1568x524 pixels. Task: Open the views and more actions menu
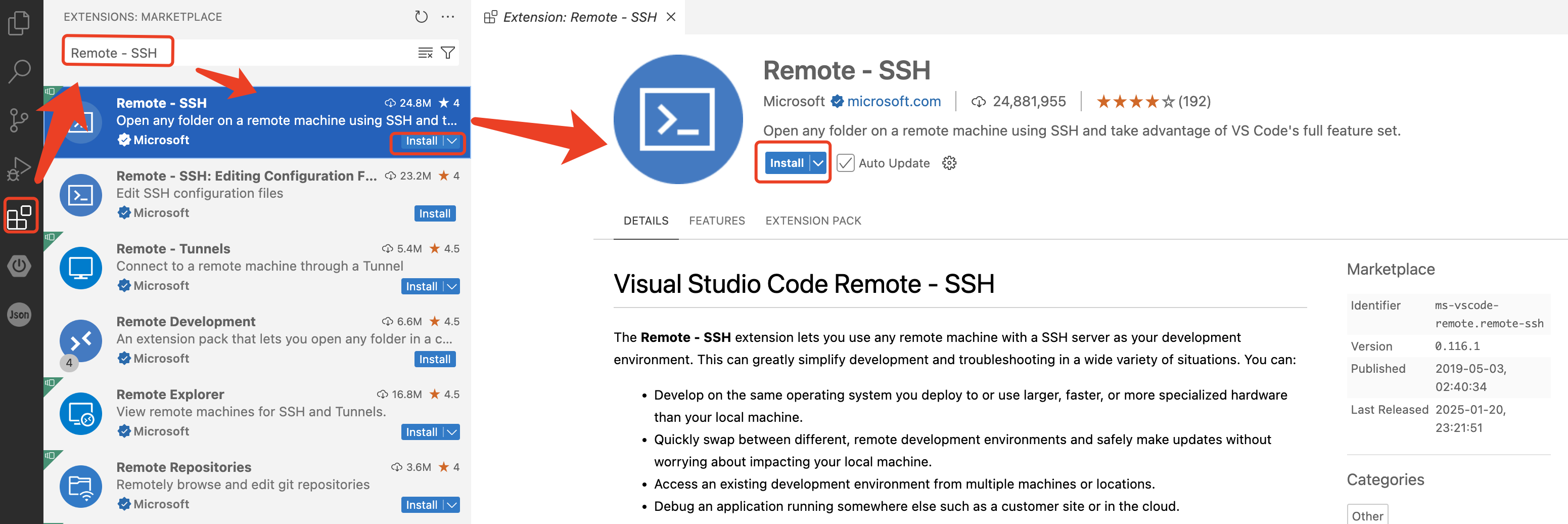(448, 17)
